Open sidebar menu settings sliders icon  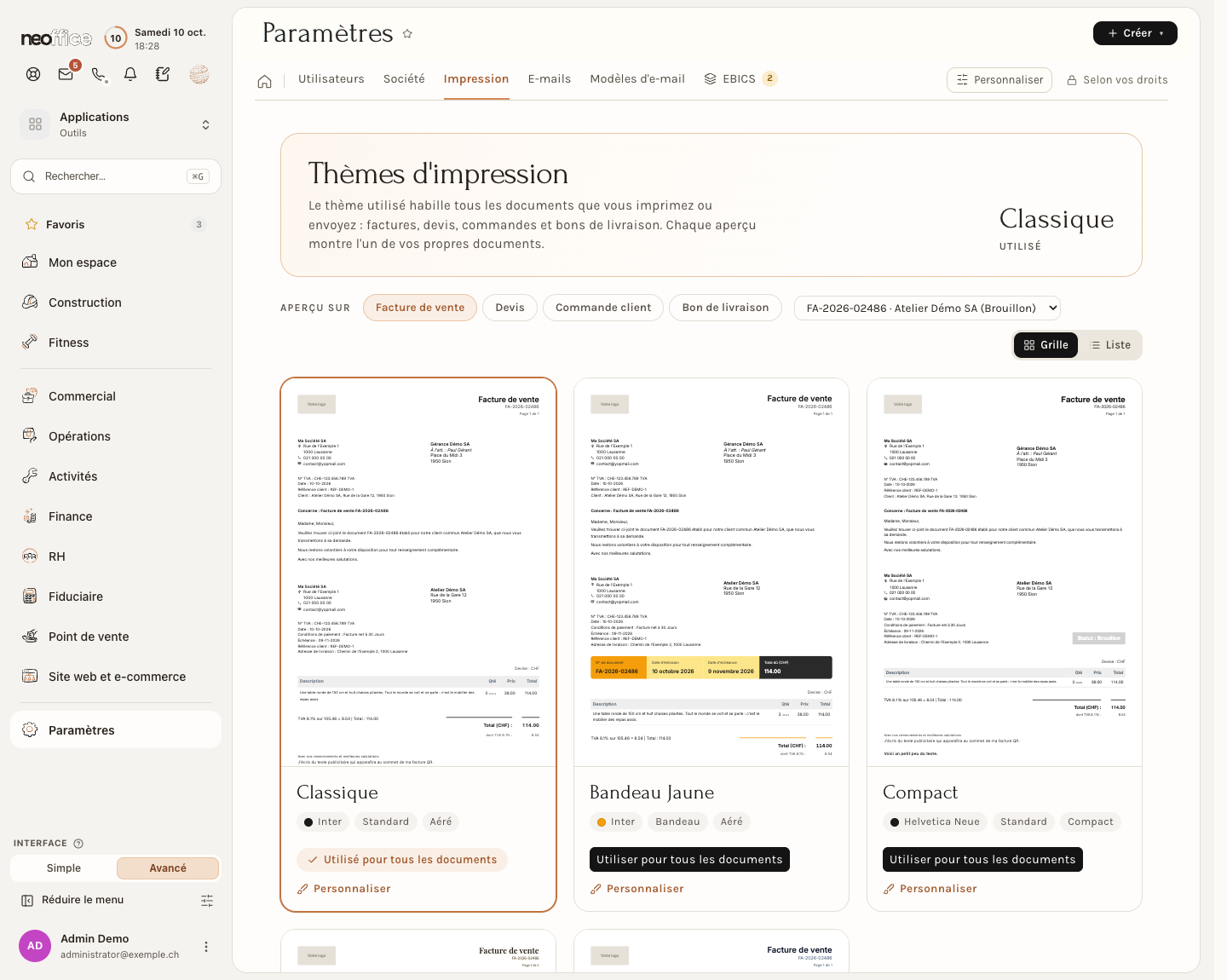pyautogui.click(x=207, y=901)
